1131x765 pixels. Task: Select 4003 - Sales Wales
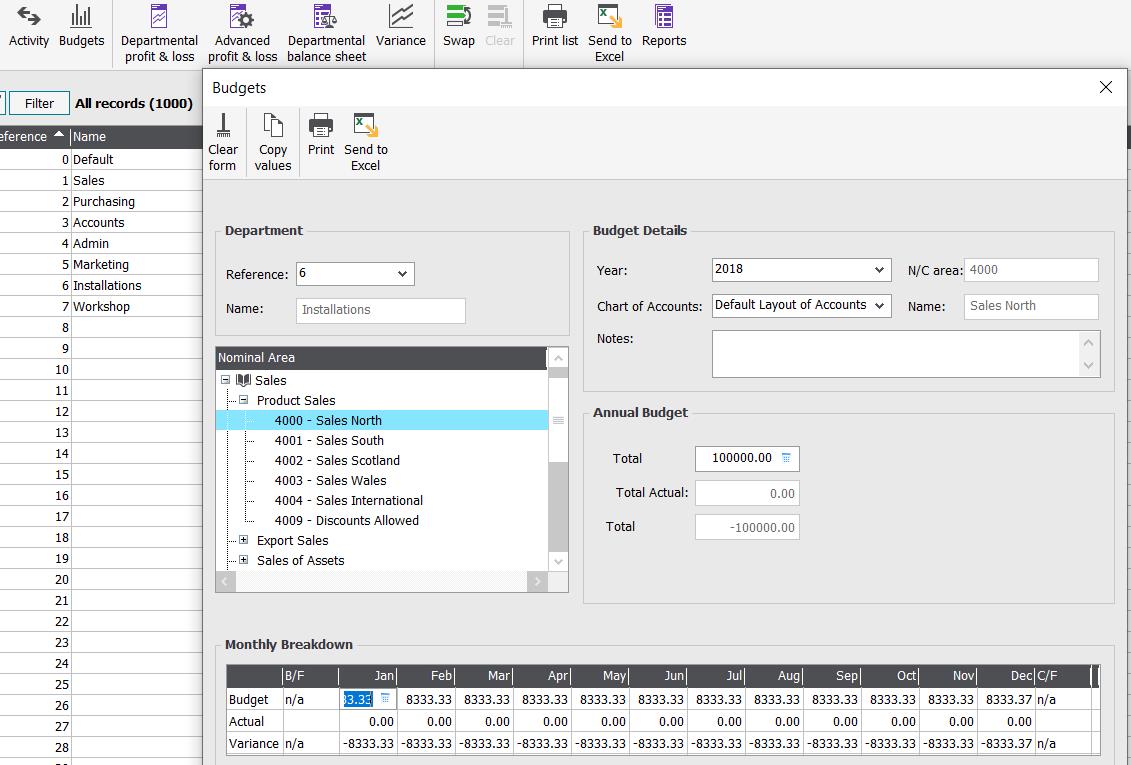(x=330, y=480)
